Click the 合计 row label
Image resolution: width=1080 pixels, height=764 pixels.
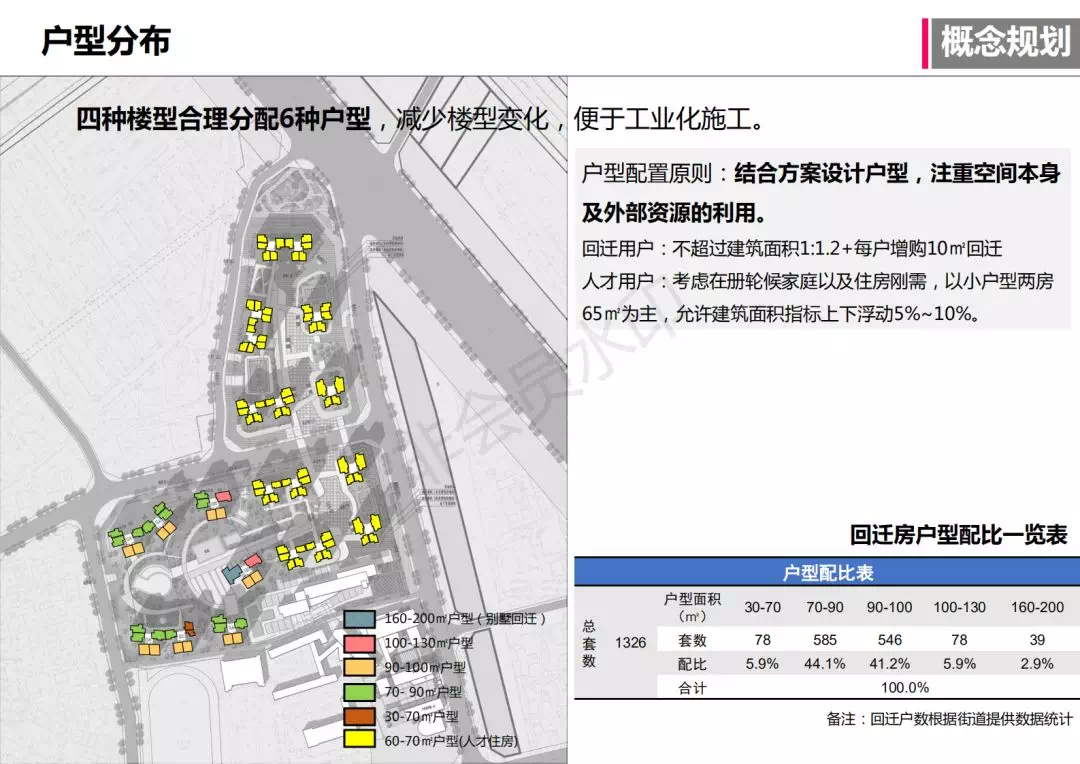click(692, 688)
